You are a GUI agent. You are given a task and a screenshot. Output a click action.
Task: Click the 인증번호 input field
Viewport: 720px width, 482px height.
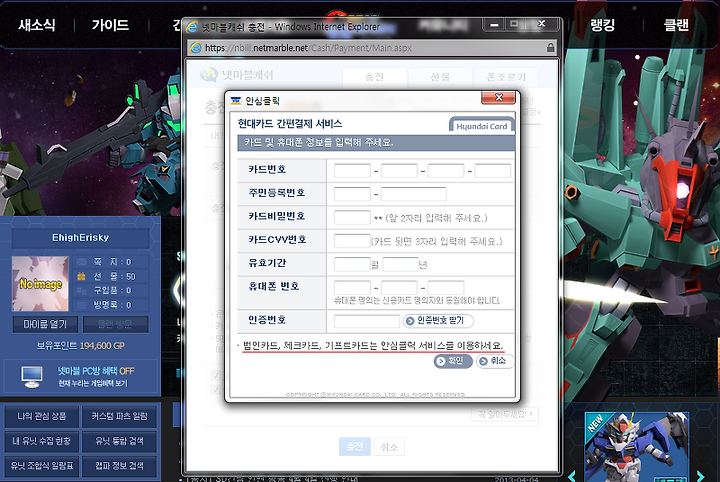point(367,321)
